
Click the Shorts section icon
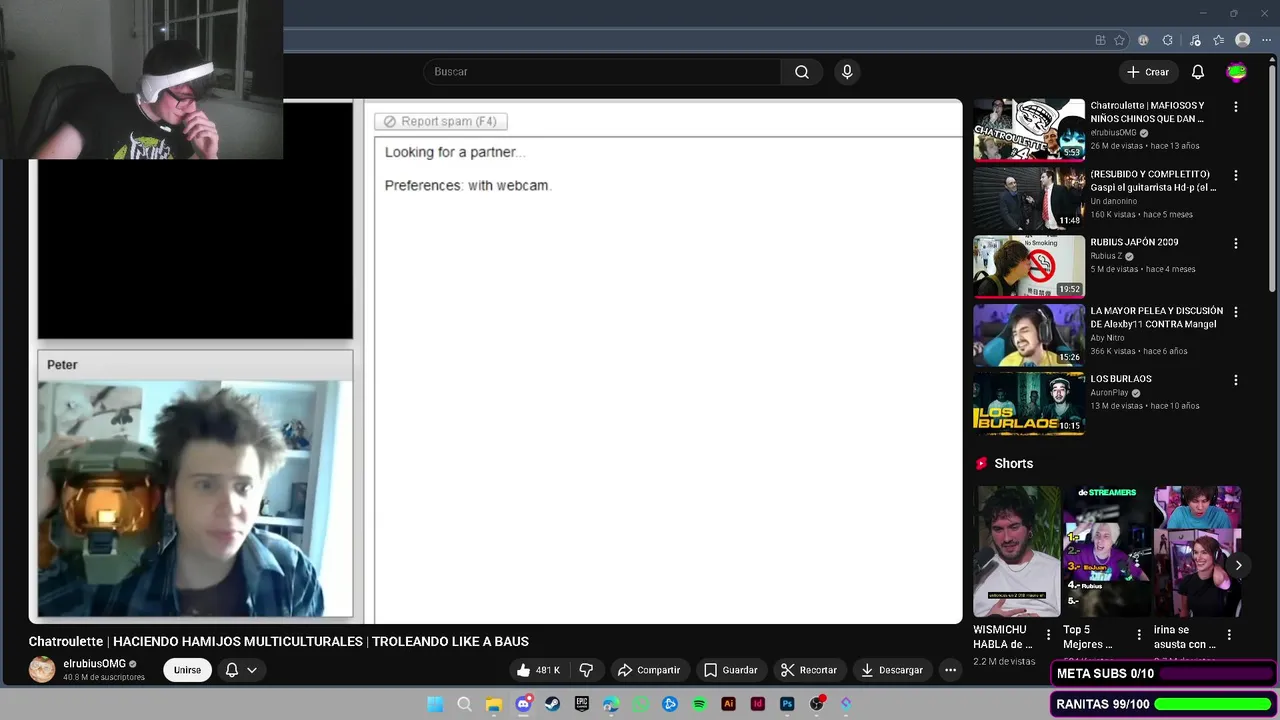[981, 464]
